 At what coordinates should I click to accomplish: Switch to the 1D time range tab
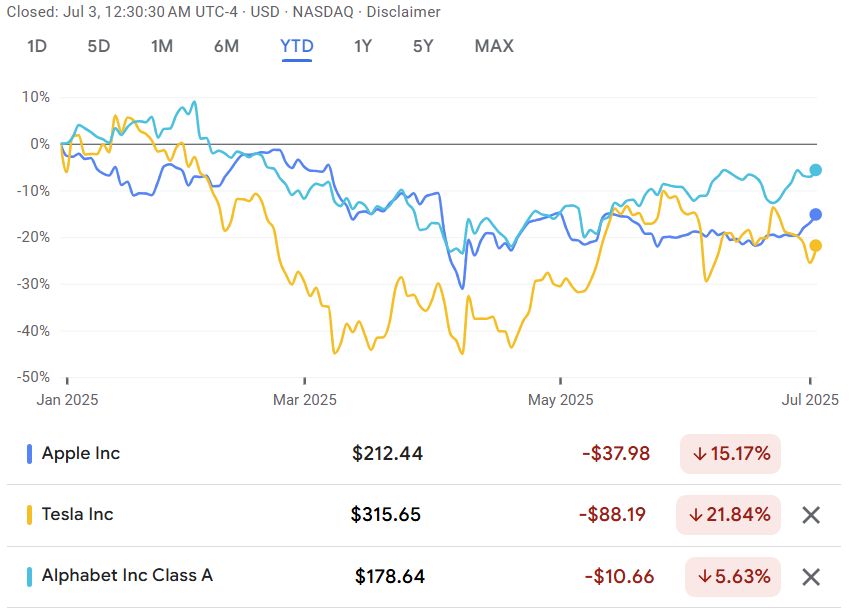[37, 46]
